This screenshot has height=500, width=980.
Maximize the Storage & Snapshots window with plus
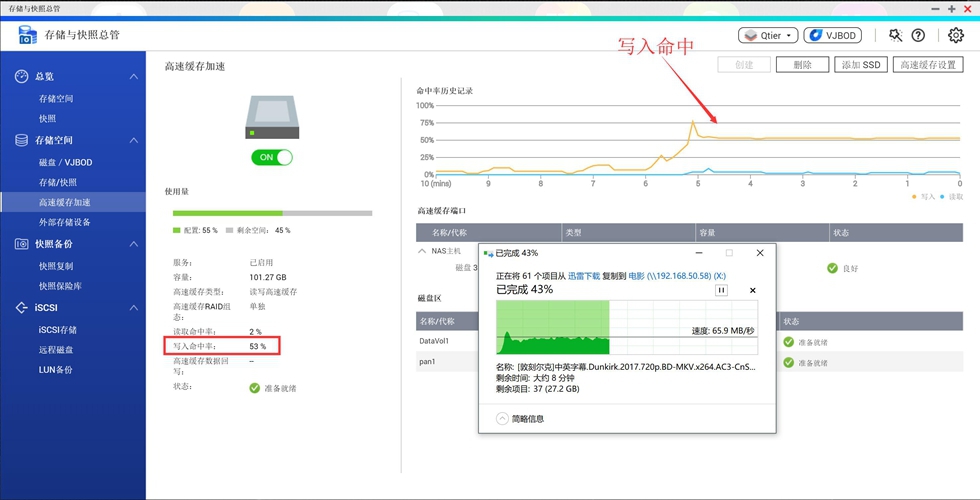[952, 9]
